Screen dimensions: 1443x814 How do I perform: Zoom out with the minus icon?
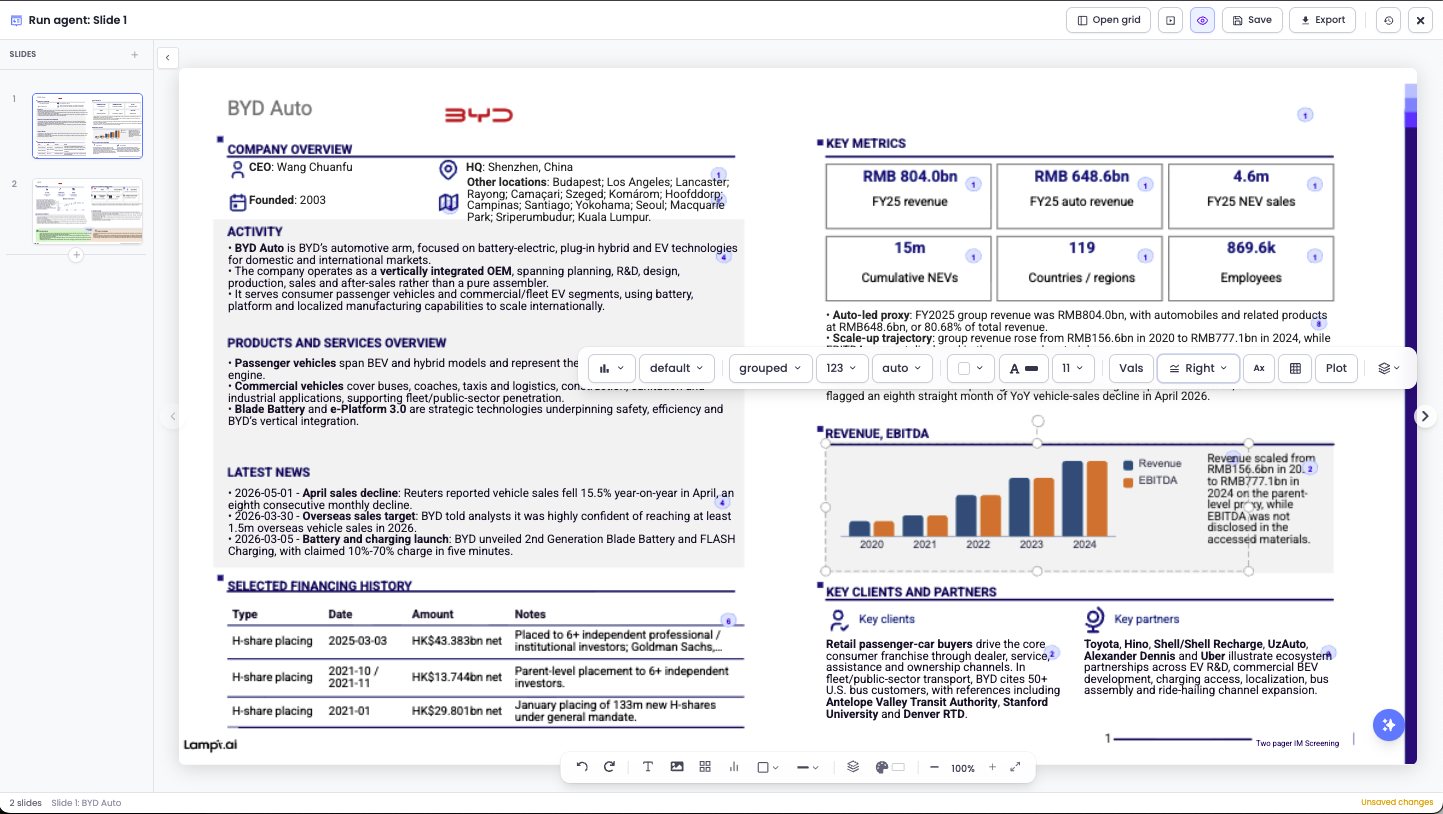coord(934,767)
